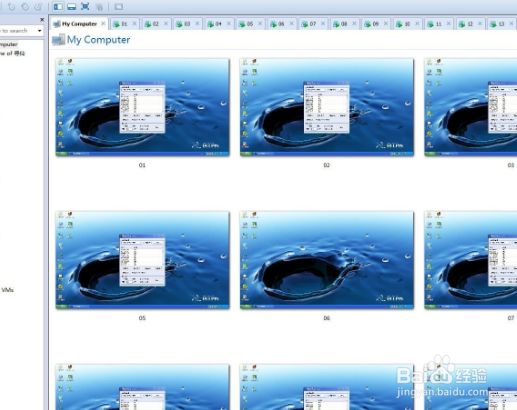Screen dimensions: 517x410
Task: Close the library sidebar panel
Action: tap(42, 20)
